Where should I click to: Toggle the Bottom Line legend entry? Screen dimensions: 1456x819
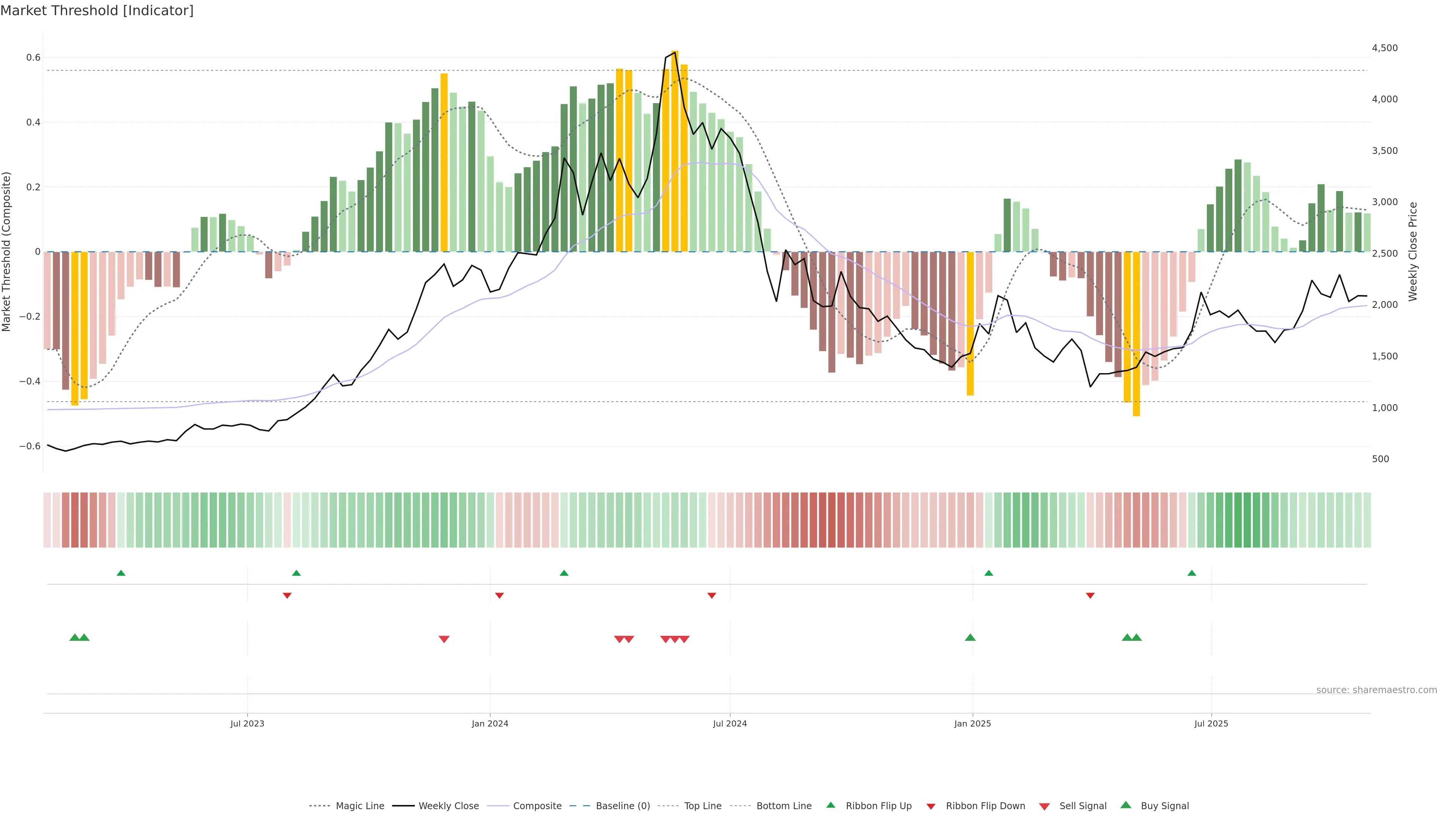[x=783, y=806]
